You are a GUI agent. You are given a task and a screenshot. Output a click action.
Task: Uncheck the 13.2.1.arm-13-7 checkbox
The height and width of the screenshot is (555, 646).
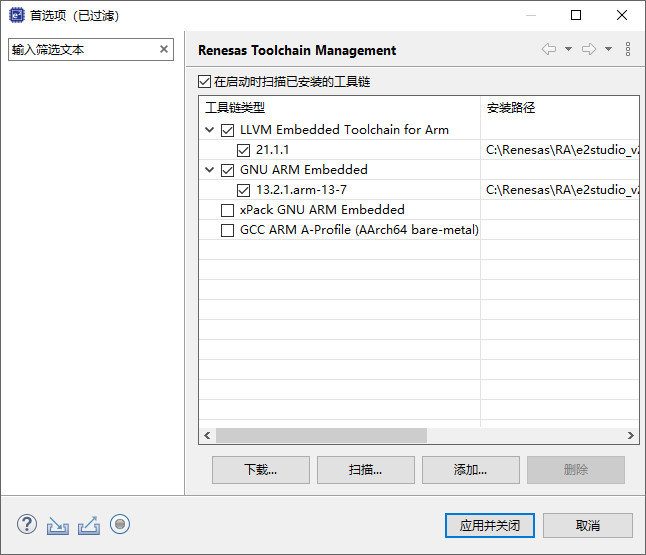(243, 190)
